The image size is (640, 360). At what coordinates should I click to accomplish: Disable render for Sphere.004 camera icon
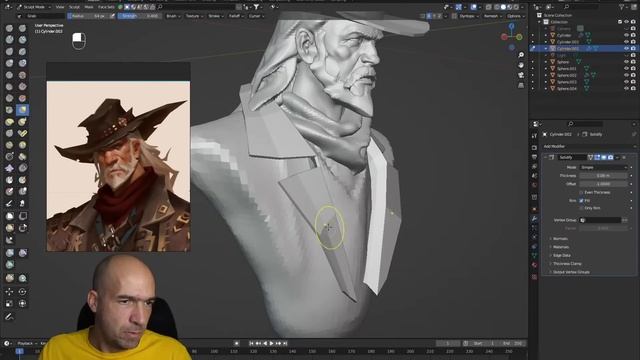pos(633,89)
